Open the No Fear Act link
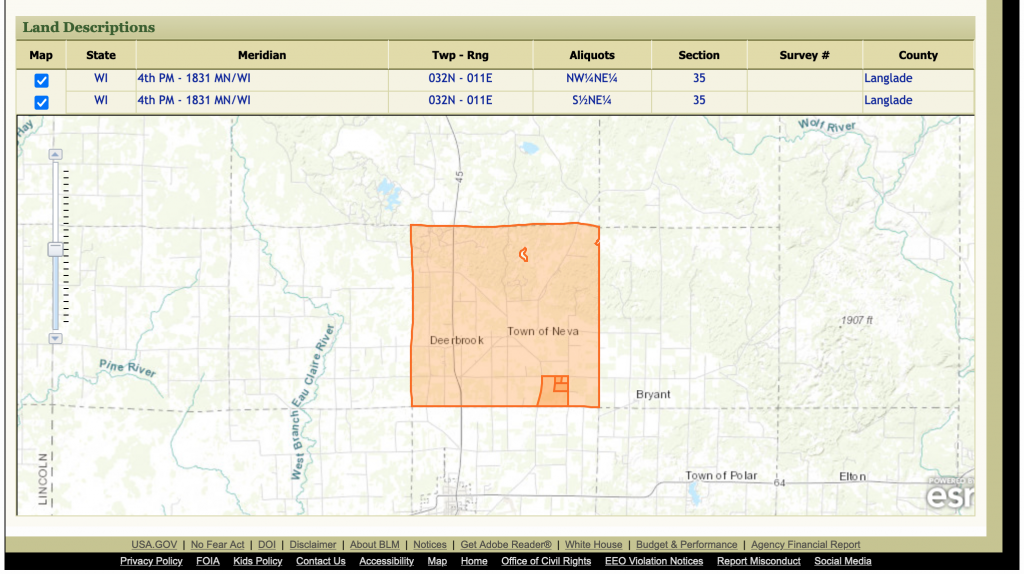 [217, 545]
